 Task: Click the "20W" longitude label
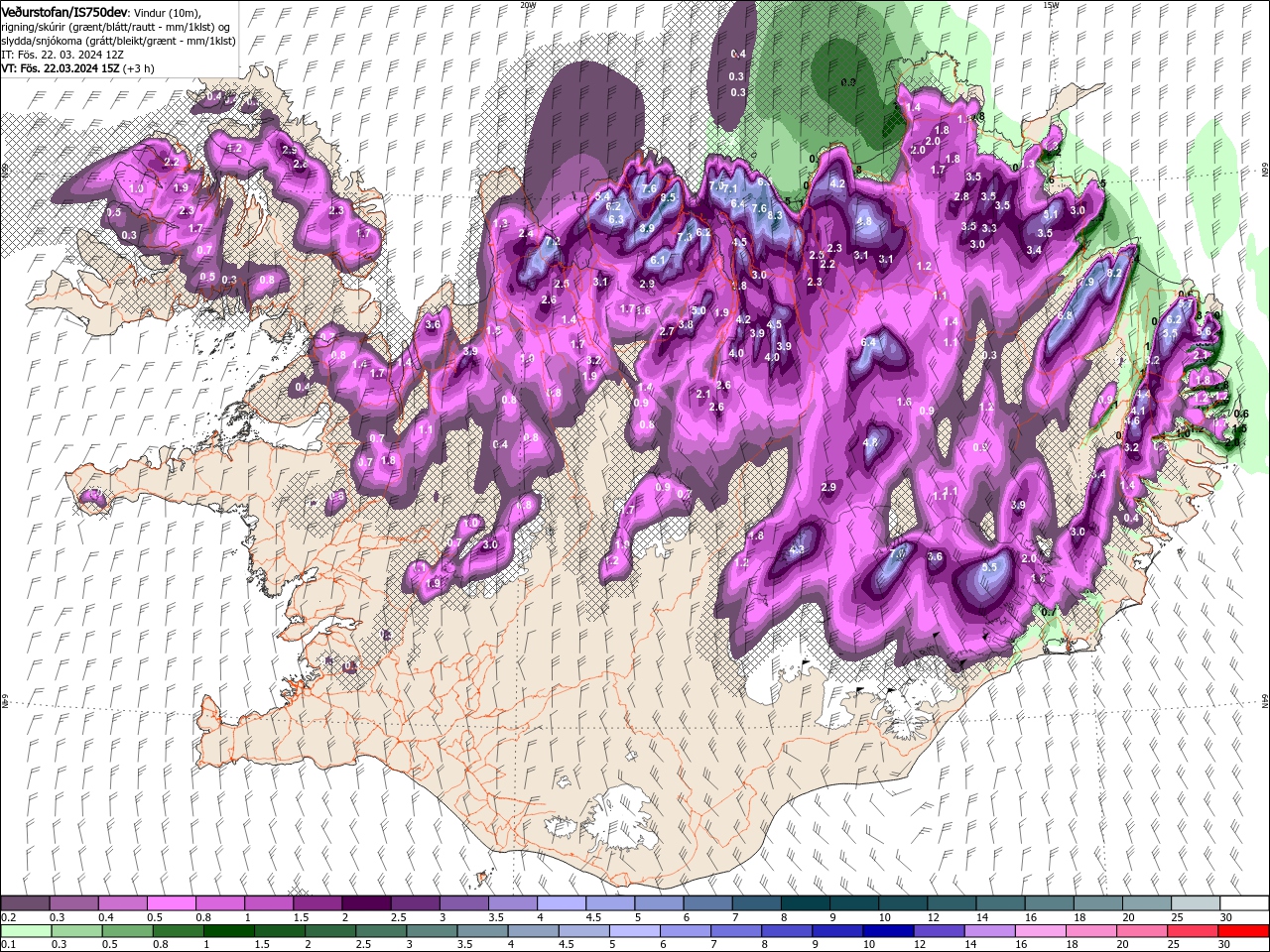point(528,5)
